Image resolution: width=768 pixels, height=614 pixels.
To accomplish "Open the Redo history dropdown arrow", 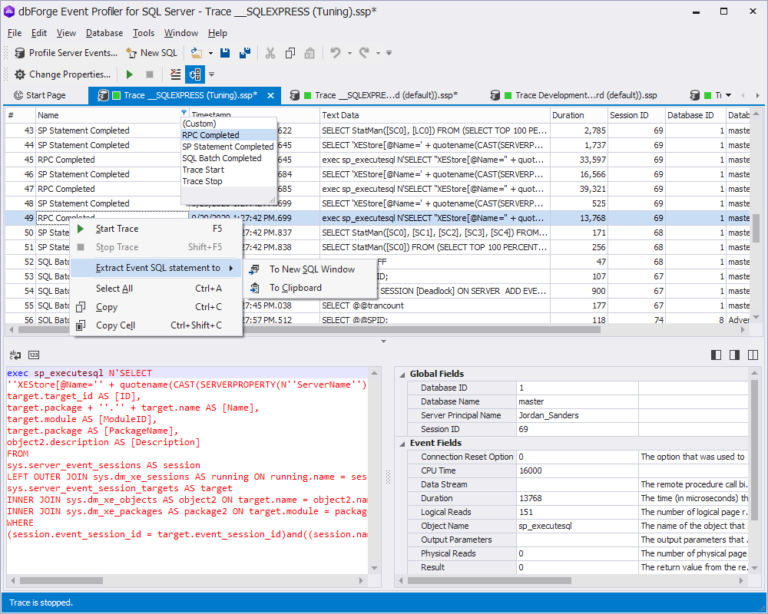I will [x=378, y=53].
